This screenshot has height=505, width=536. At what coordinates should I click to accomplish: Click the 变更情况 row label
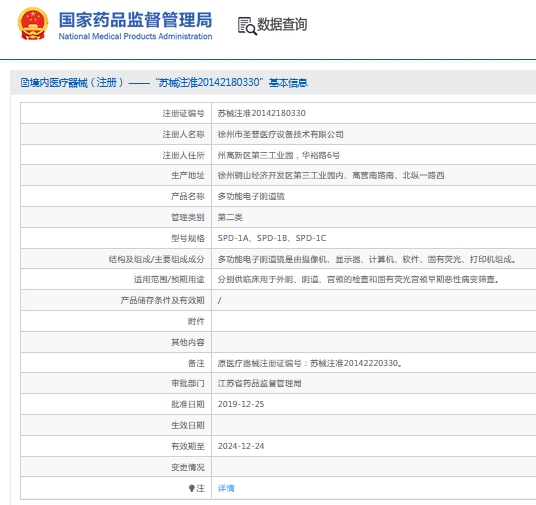(x=188, y=467)
